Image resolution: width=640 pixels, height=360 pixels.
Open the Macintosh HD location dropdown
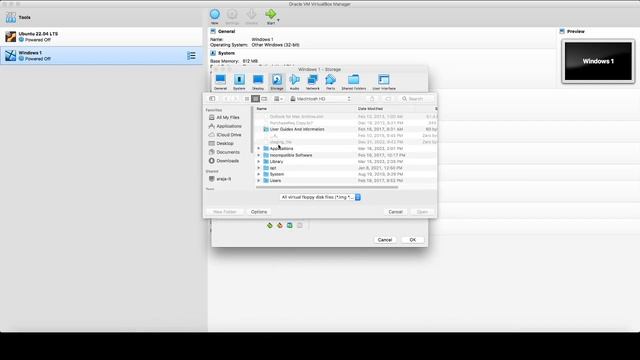[320, 99]
